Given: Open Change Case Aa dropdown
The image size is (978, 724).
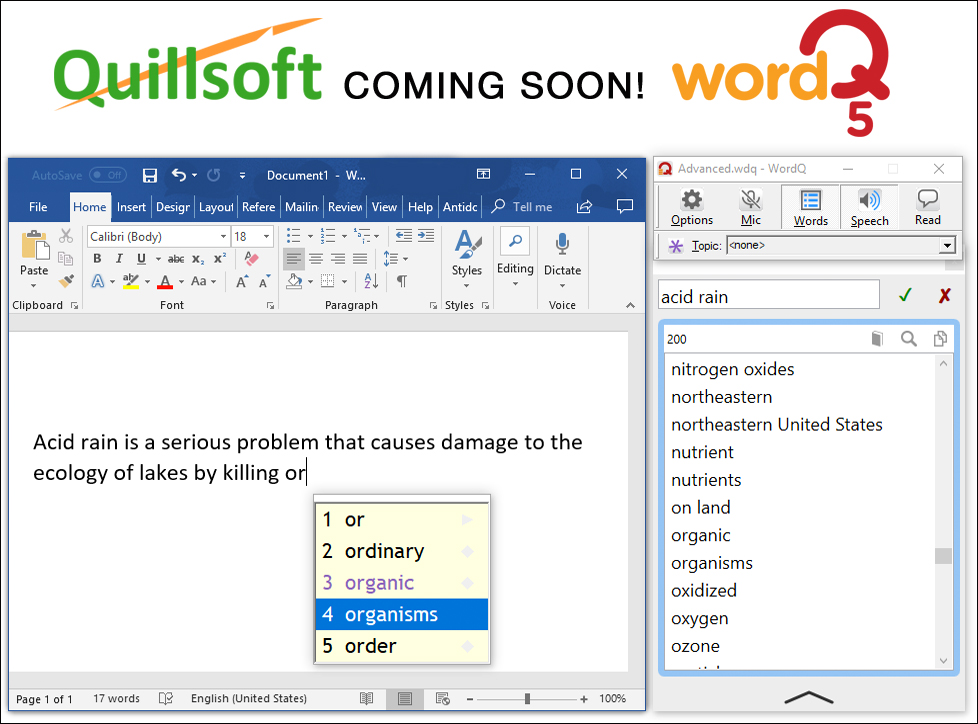Looking at the screenshot, I should click(203, 282).
